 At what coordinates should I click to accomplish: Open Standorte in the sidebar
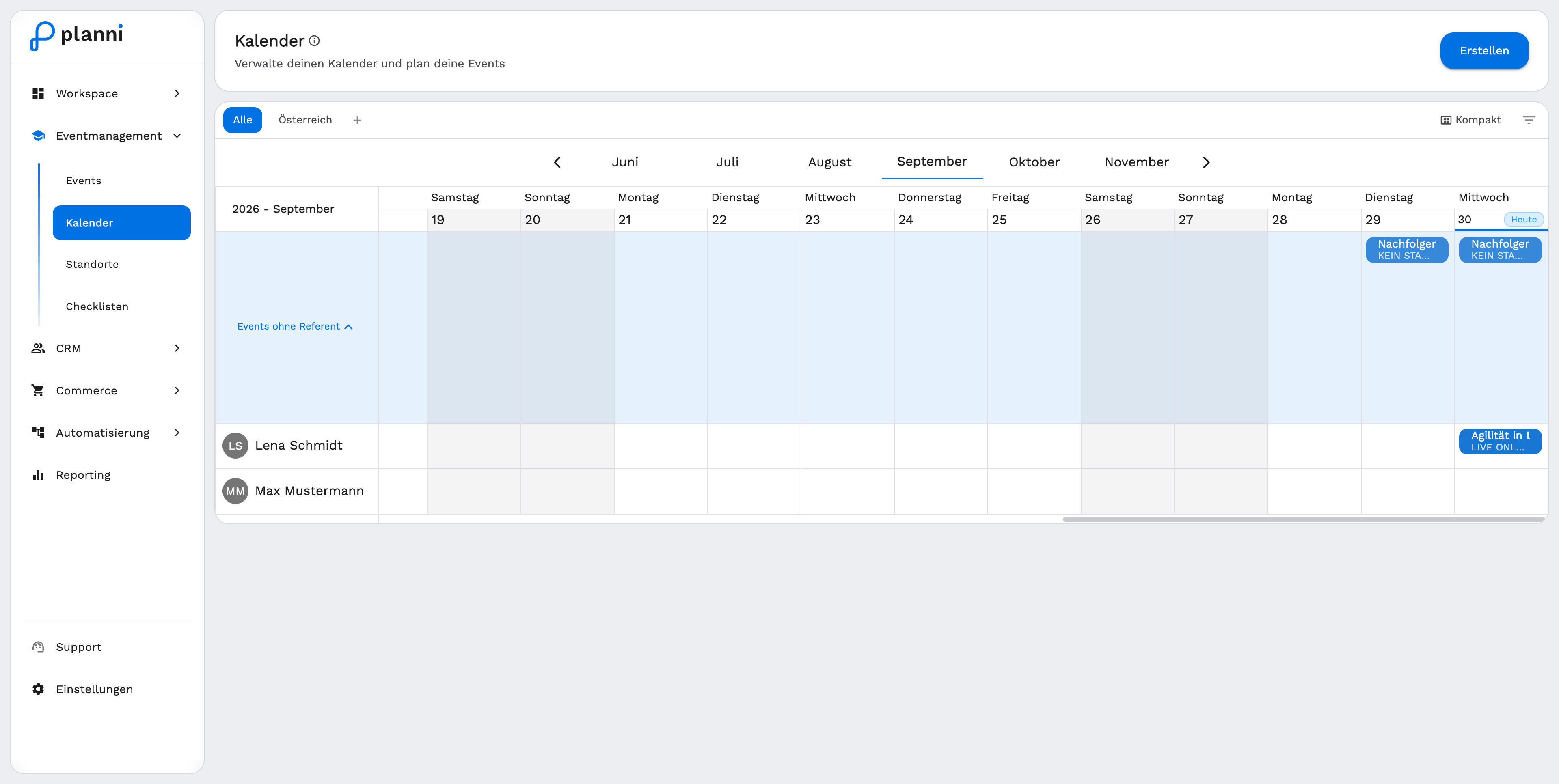[122, 264]
